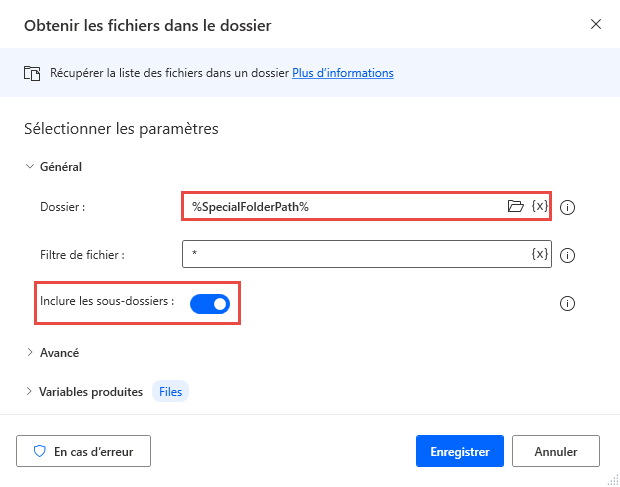Click info icon for Inclure les sous-dossiers
620x487 pixels.
pos(568,303)
